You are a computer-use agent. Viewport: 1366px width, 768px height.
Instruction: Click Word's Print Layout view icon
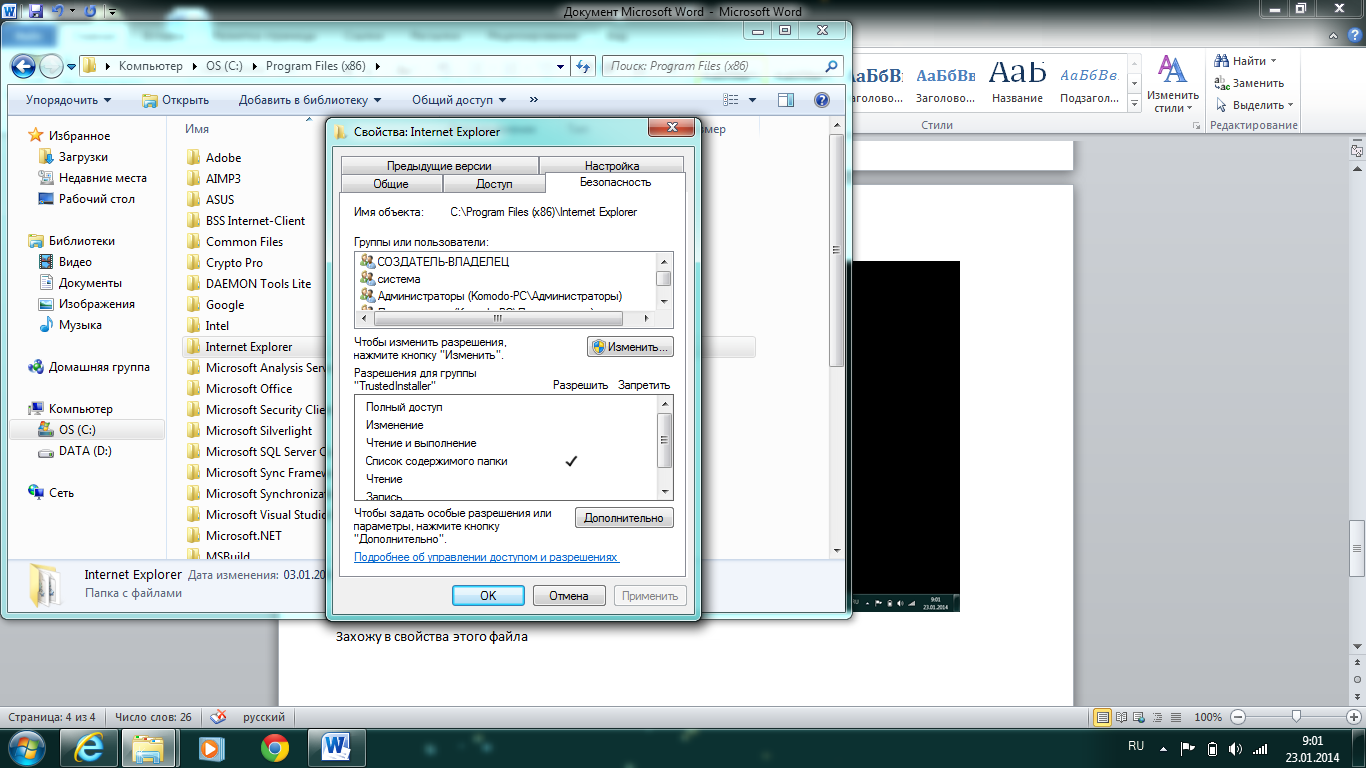(x=1103, y=717)
